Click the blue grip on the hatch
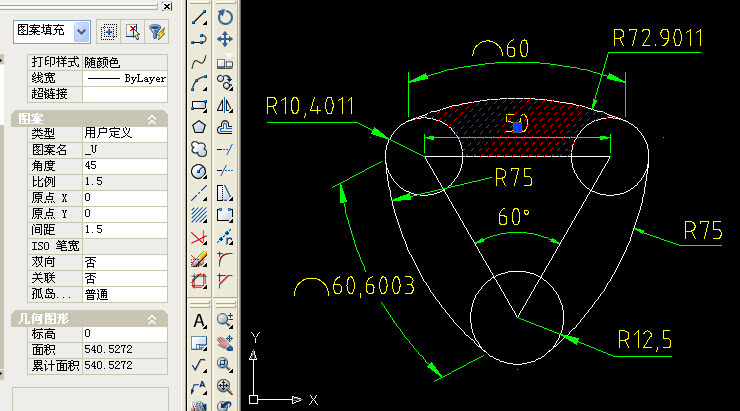Viewport: 740px width, 411px height. (518, 127)
